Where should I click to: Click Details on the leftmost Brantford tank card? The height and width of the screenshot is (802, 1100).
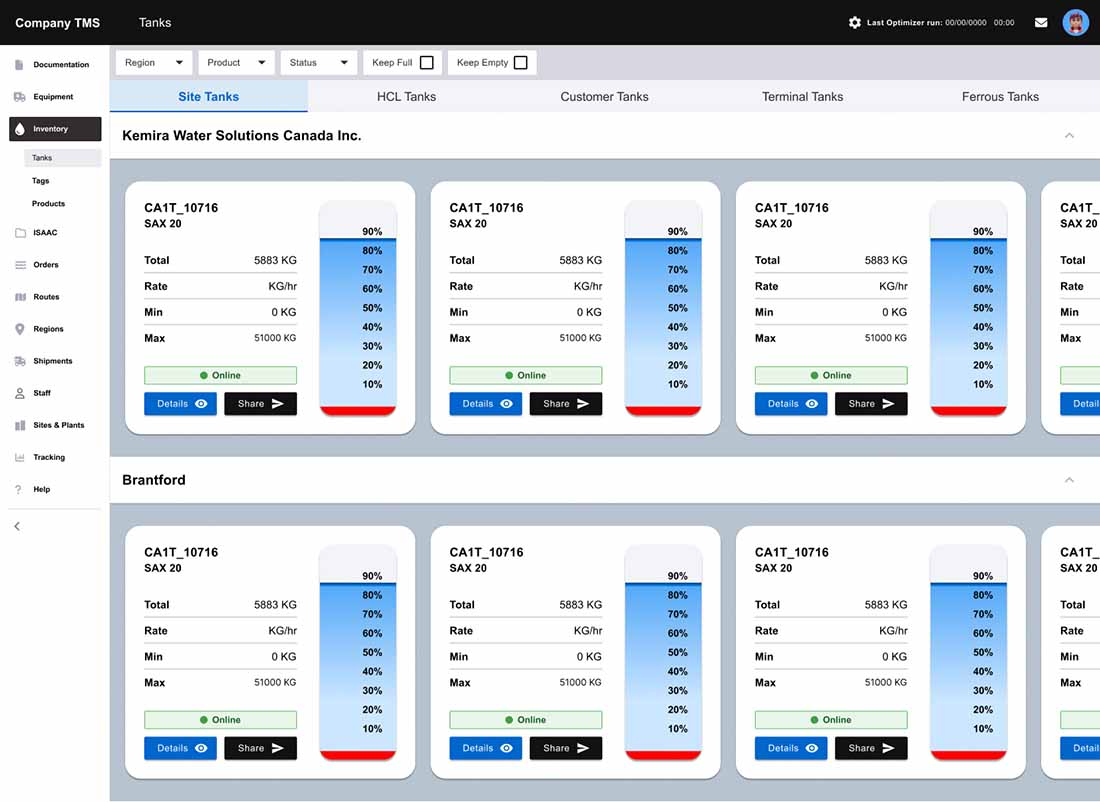point(181,748)
